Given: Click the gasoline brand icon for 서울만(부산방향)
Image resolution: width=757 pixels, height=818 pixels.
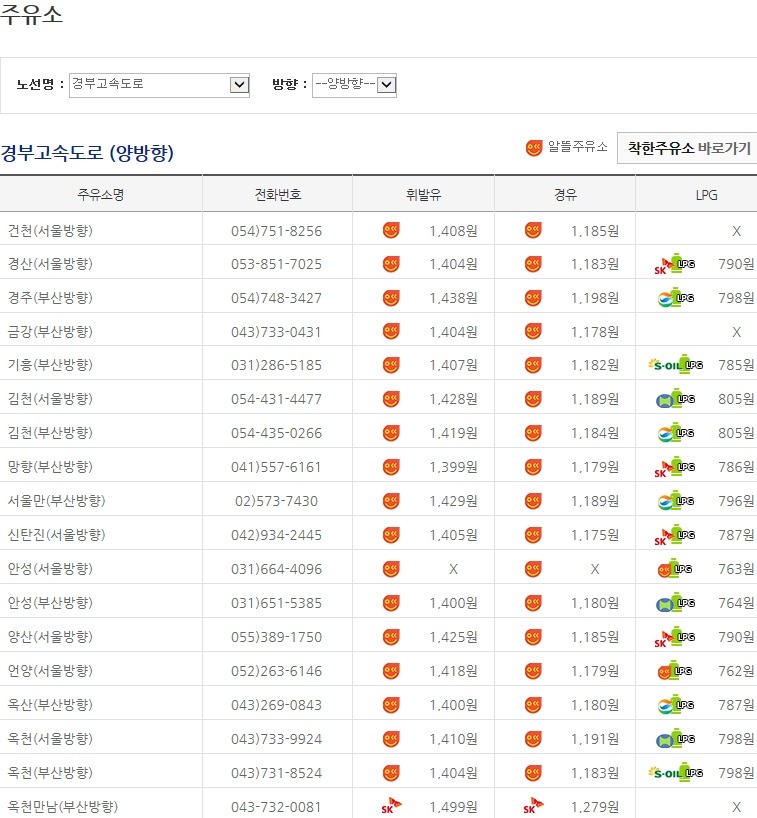Looking at the screenshot, I should coord(391,501).
